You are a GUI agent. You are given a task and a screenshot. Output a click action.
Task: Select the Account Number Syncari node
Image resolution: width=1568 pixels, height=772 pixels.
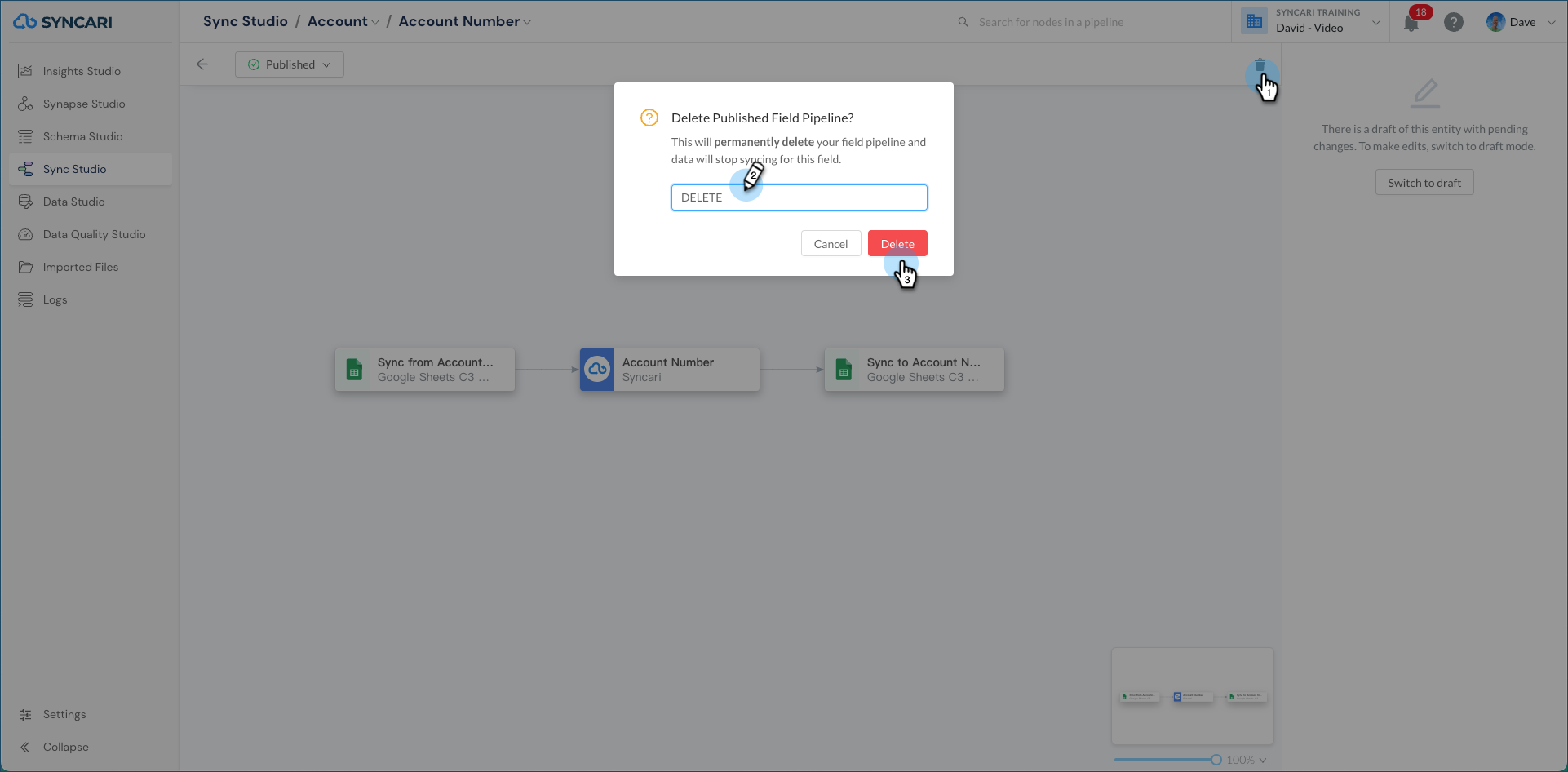click(670, 370)
